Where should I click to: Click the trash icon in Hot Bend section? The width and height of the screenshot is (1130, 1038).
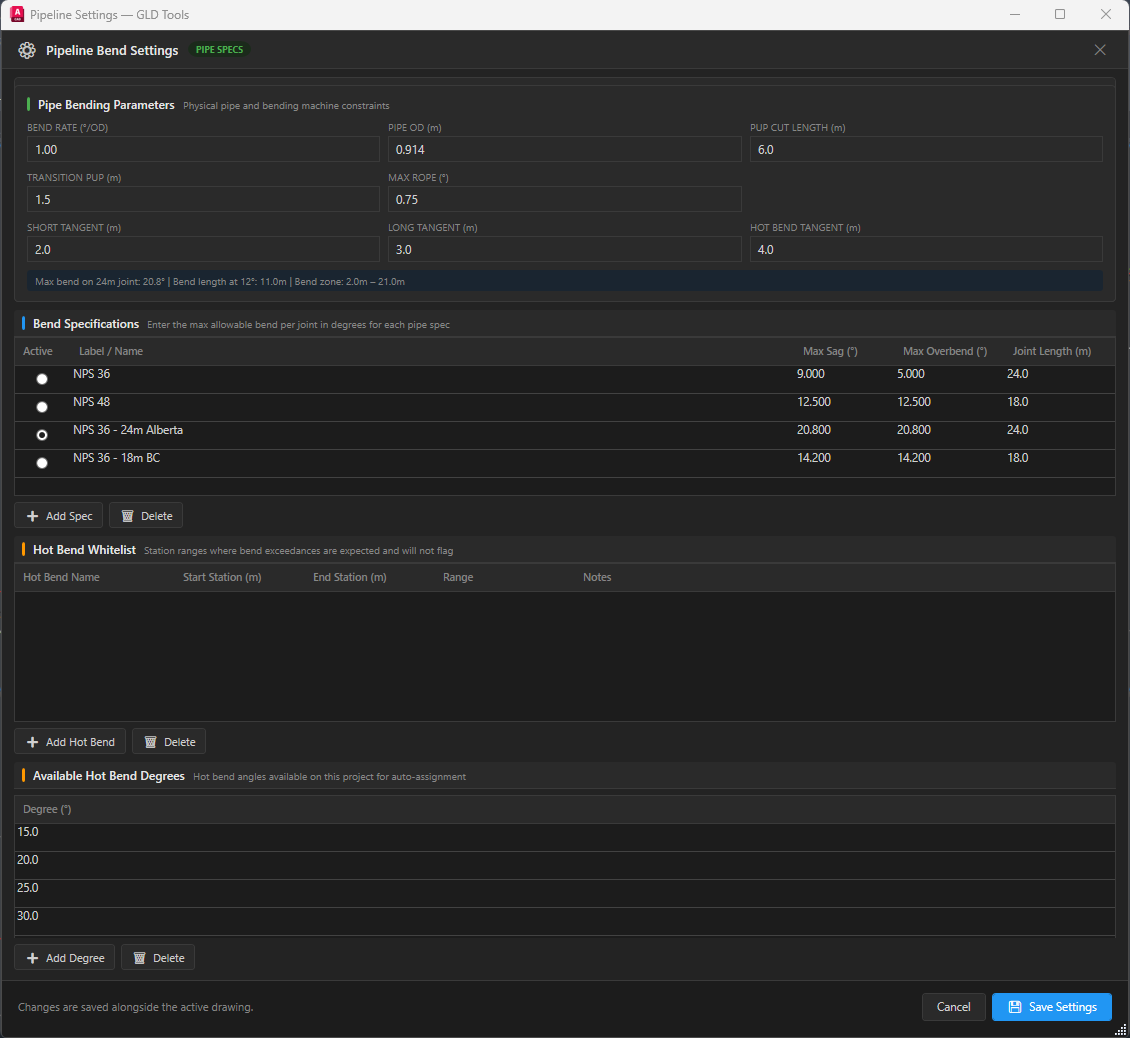pos(151,741)
